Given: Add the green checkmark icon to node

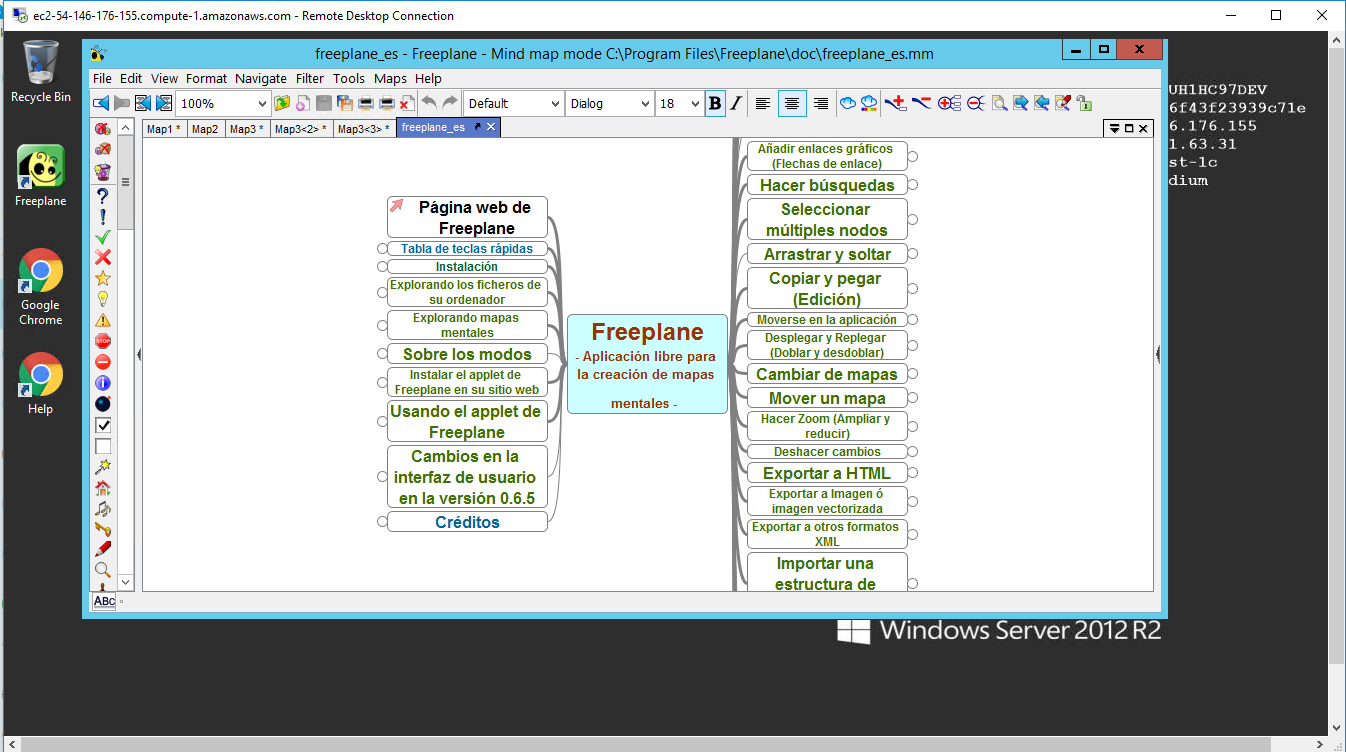Looking at the screenshot, I should 102,237.
